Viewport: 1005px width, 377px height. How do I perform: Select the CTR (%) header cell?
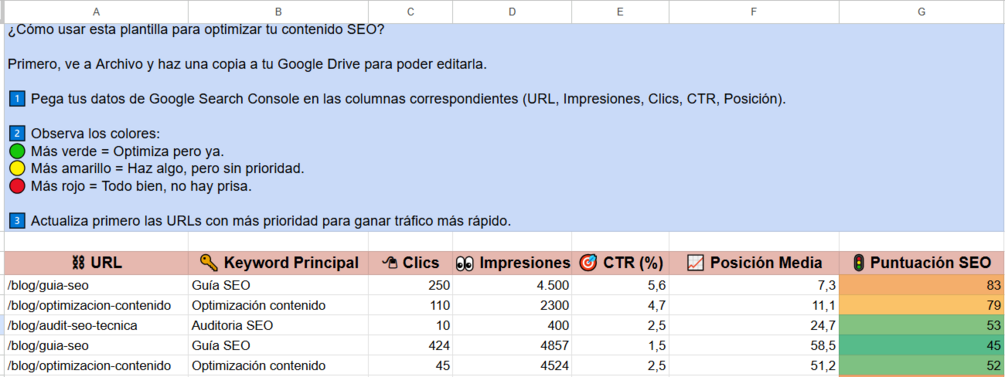pos(620,263)
